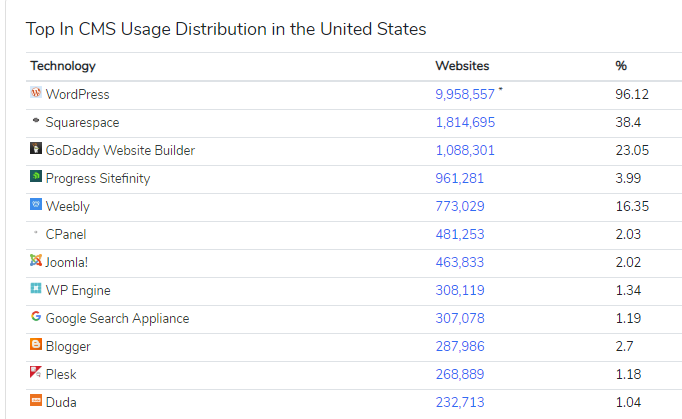
Task: Click the 1.34 percentage for WP Engine
Action: [628, 290]
